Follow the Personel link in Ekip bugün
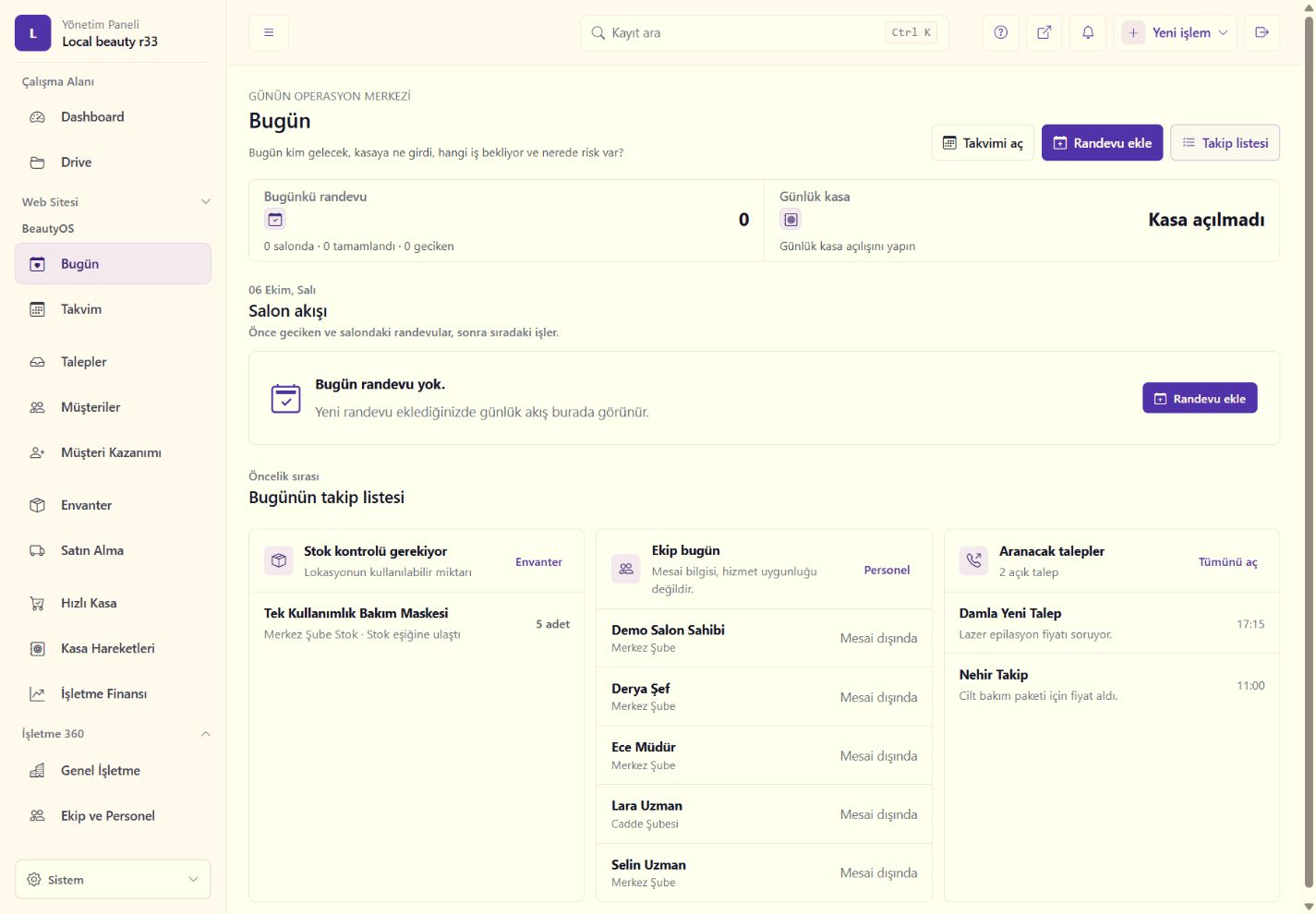The width and height of the screenshot is (1316, 914). pyautogui.click(x=887, y=570)
